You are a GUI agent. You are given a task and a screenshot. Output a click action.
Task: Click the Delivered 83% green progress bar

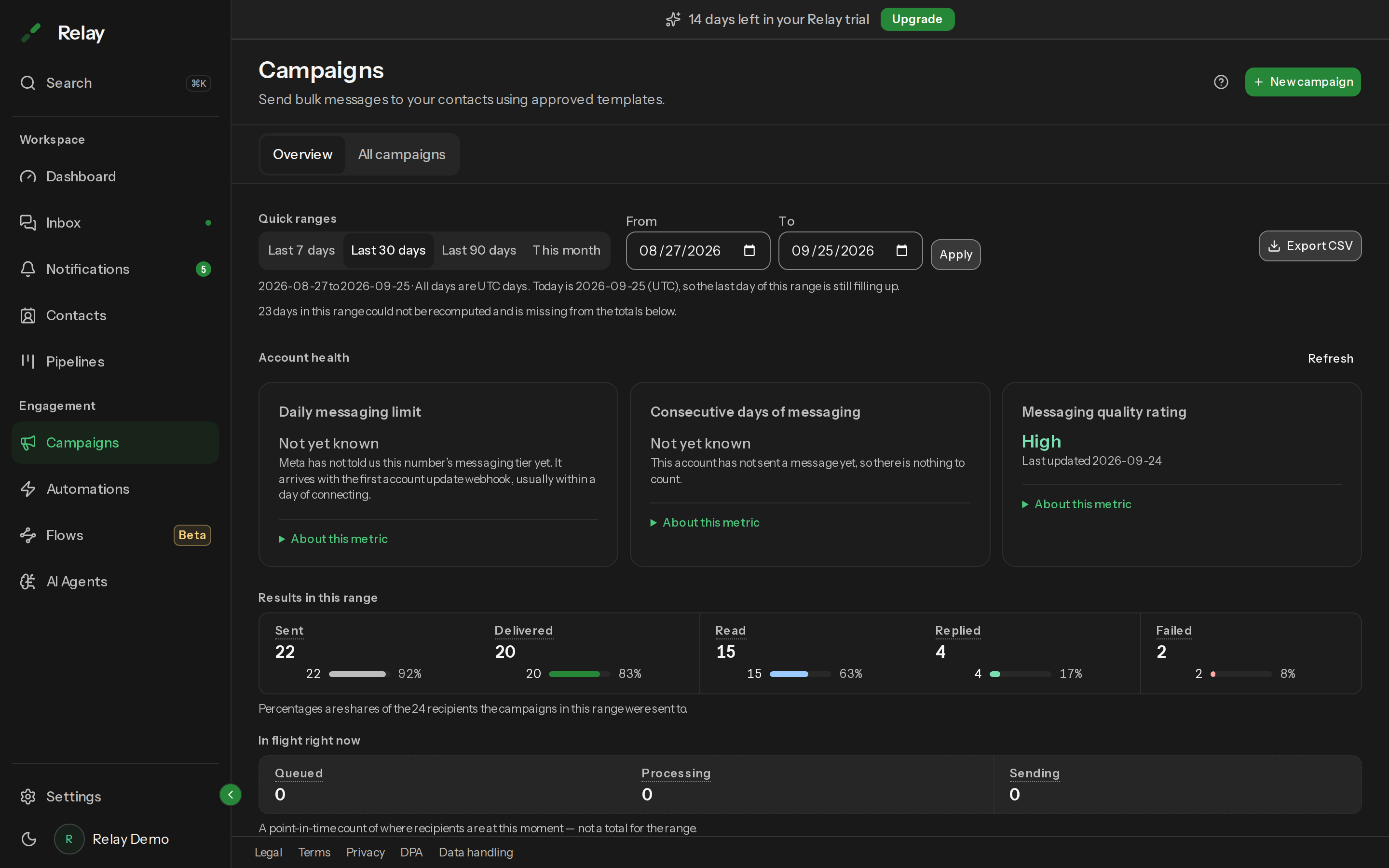(579, 674)
